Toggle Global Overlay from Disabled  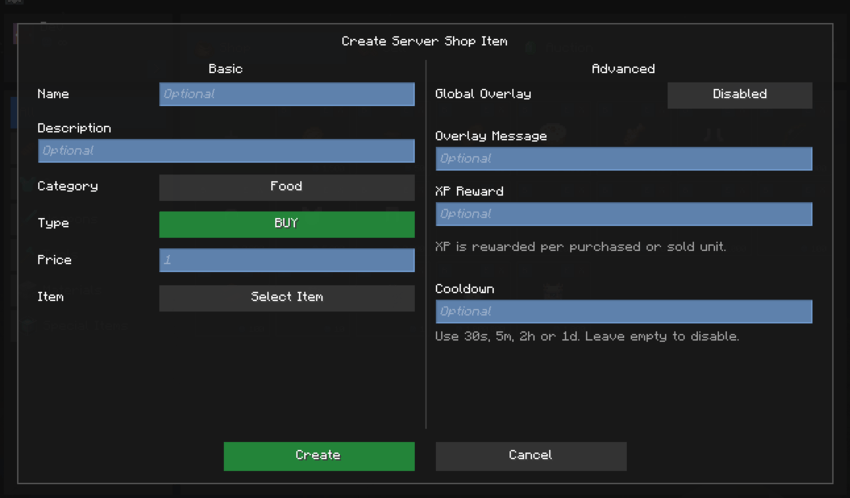739,95
